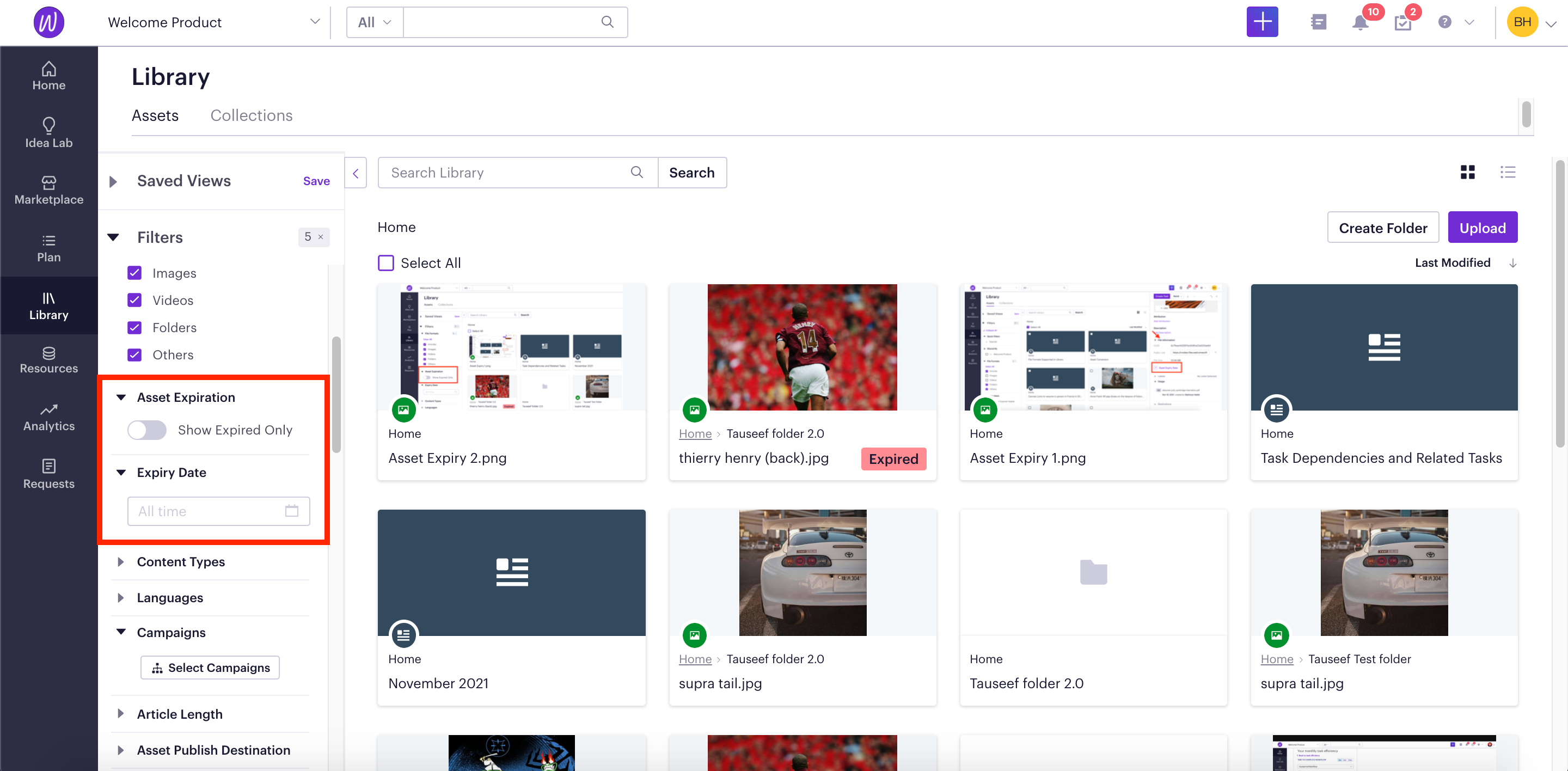The image size is (1568, 771).
Task: Open Requests in the sidebar
Action: [x=48, y=474]
